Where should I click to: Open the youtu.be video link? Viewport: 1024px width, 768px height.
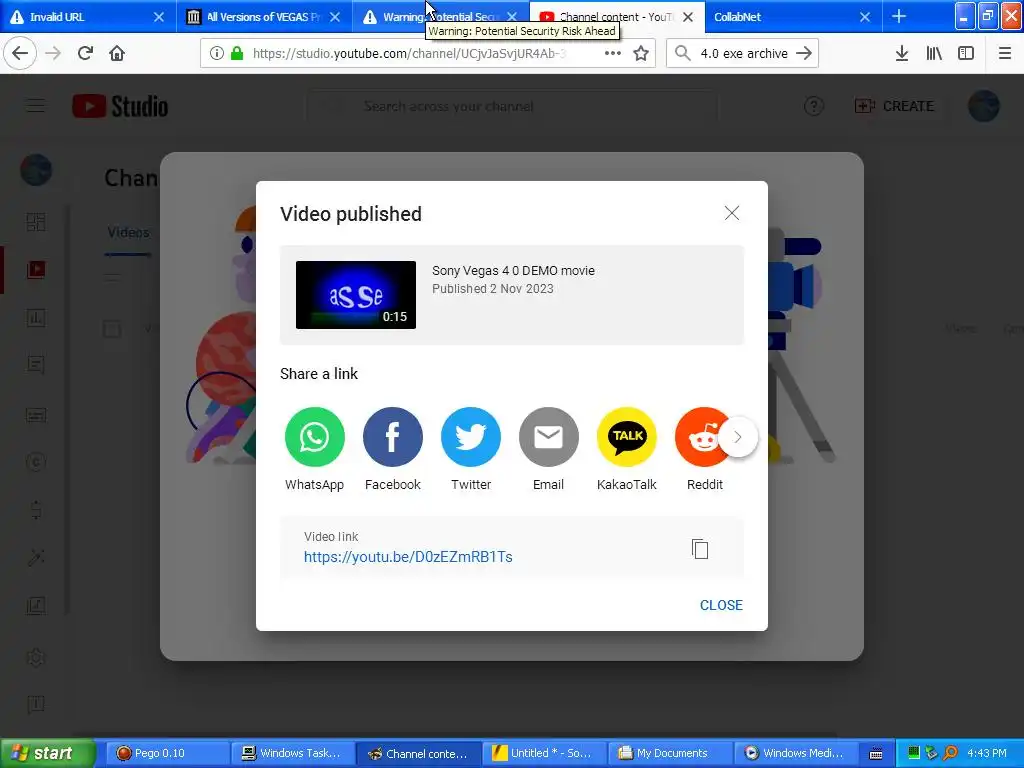pos(408,557)
